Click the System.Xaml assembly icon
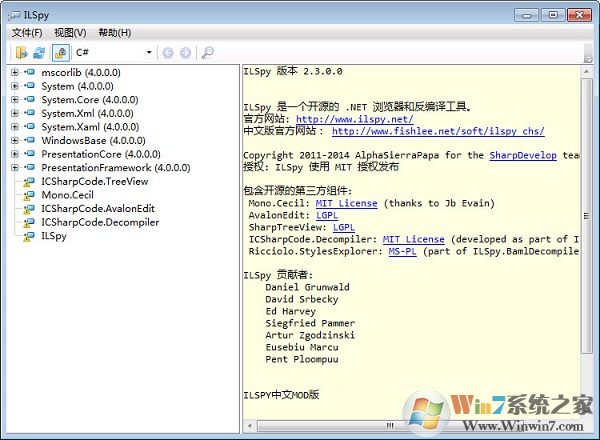This screenshot has height=440, width=600. 29,126
